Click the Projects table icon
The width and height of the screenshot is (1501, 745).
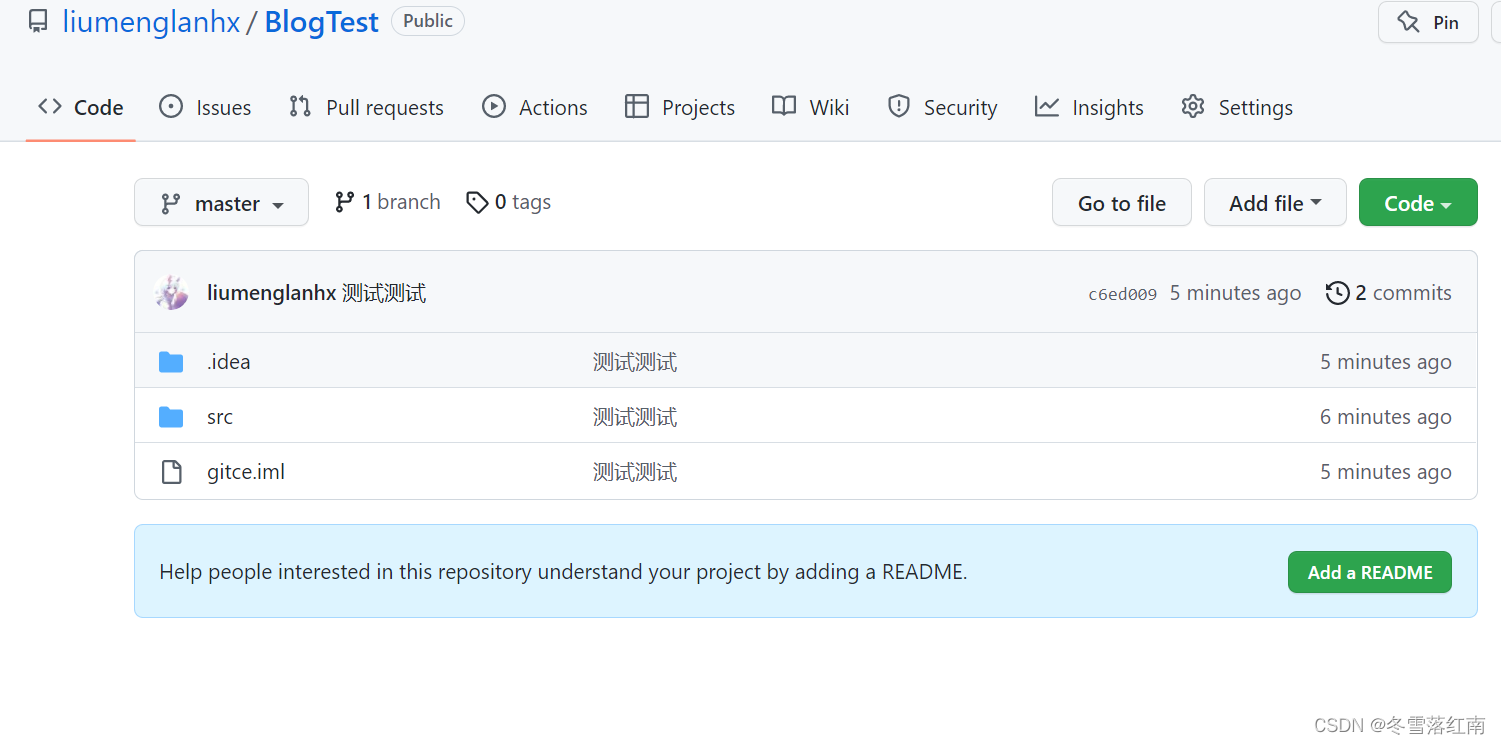click(x=637, y=106)
